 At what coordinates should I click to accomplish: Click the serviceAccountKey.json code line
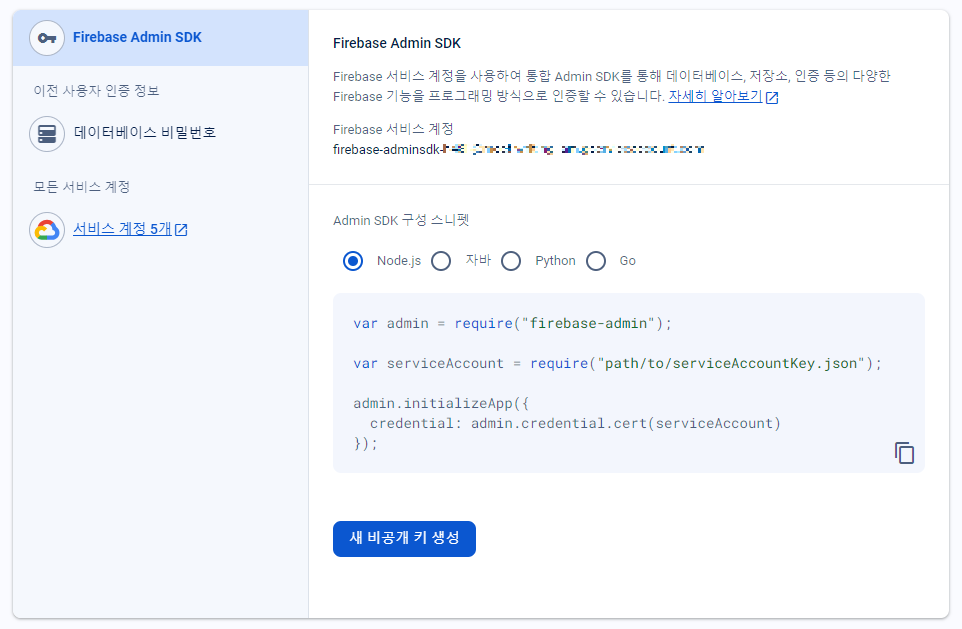tap(617, 363)
